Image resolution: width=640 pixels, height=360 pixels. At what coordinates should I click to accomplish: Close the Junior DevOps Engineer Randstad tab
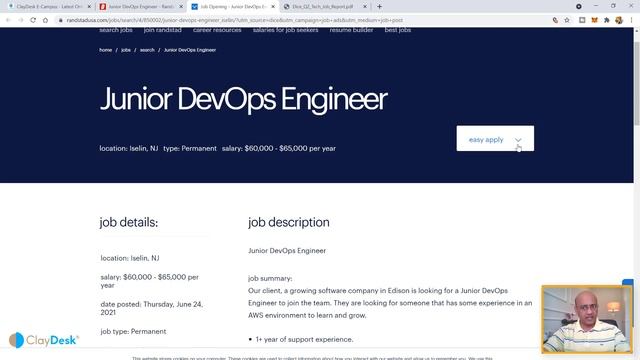(x=181, y=7)
